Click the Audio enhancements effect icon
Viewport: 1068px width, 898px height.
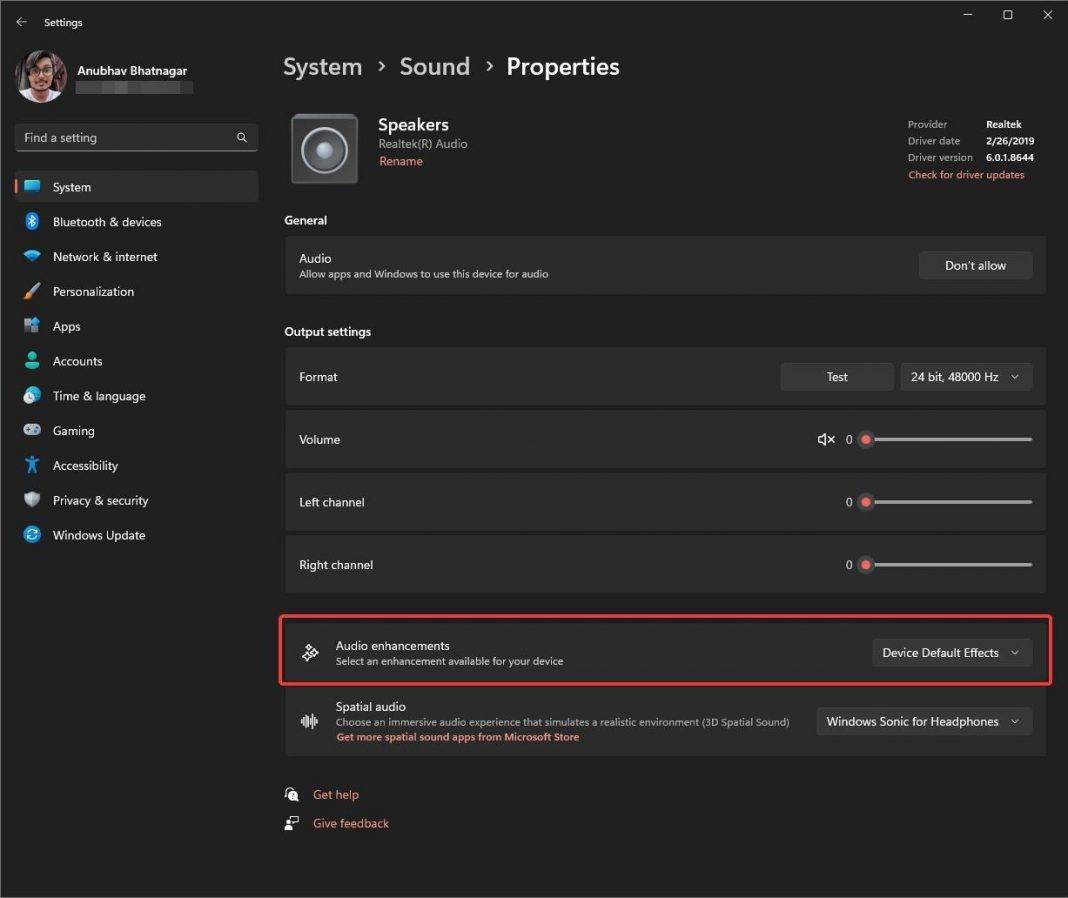click(310, 652)
